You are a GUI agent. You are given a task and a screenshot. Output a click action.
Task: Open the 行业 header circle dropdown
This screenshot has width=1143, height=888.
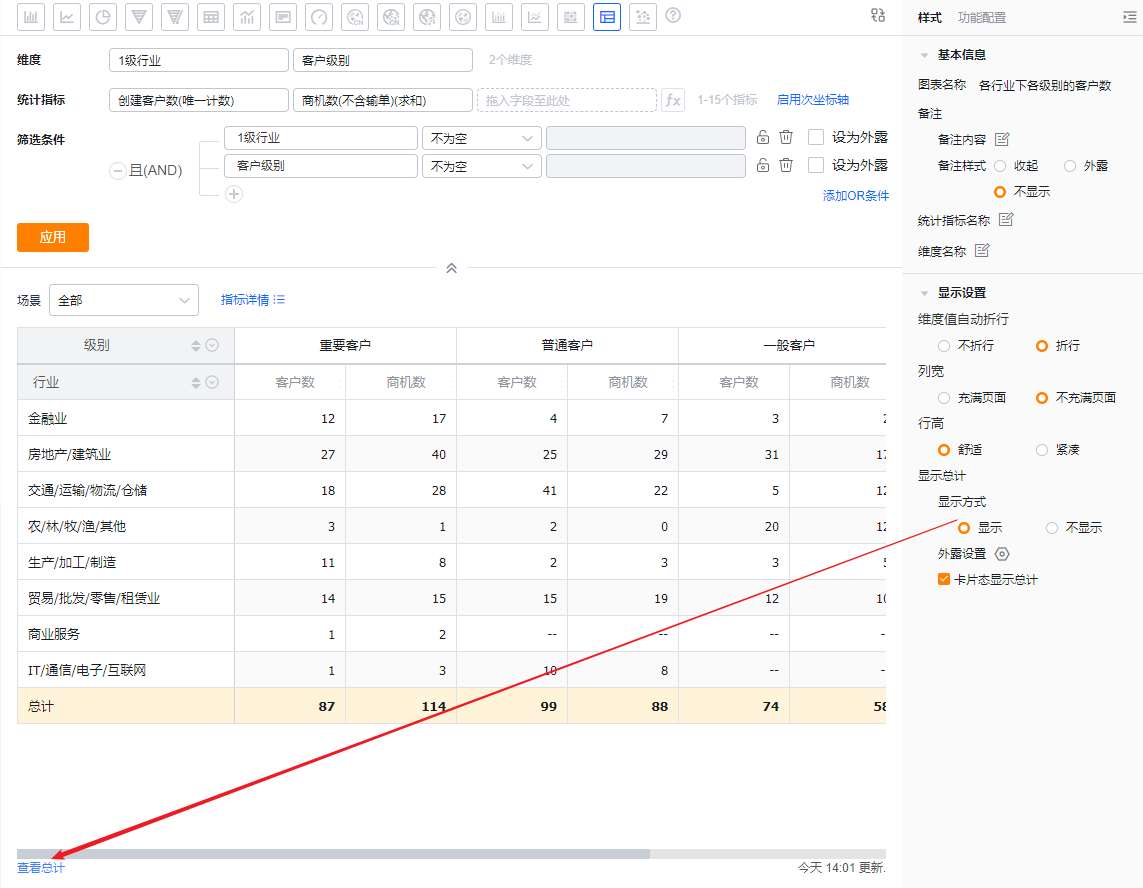tap(212, 382)
